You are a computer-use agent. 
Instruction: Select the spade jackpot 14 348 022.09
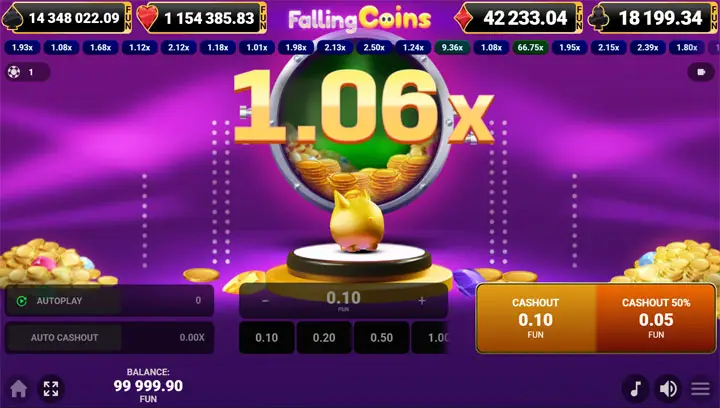[67, 18]
